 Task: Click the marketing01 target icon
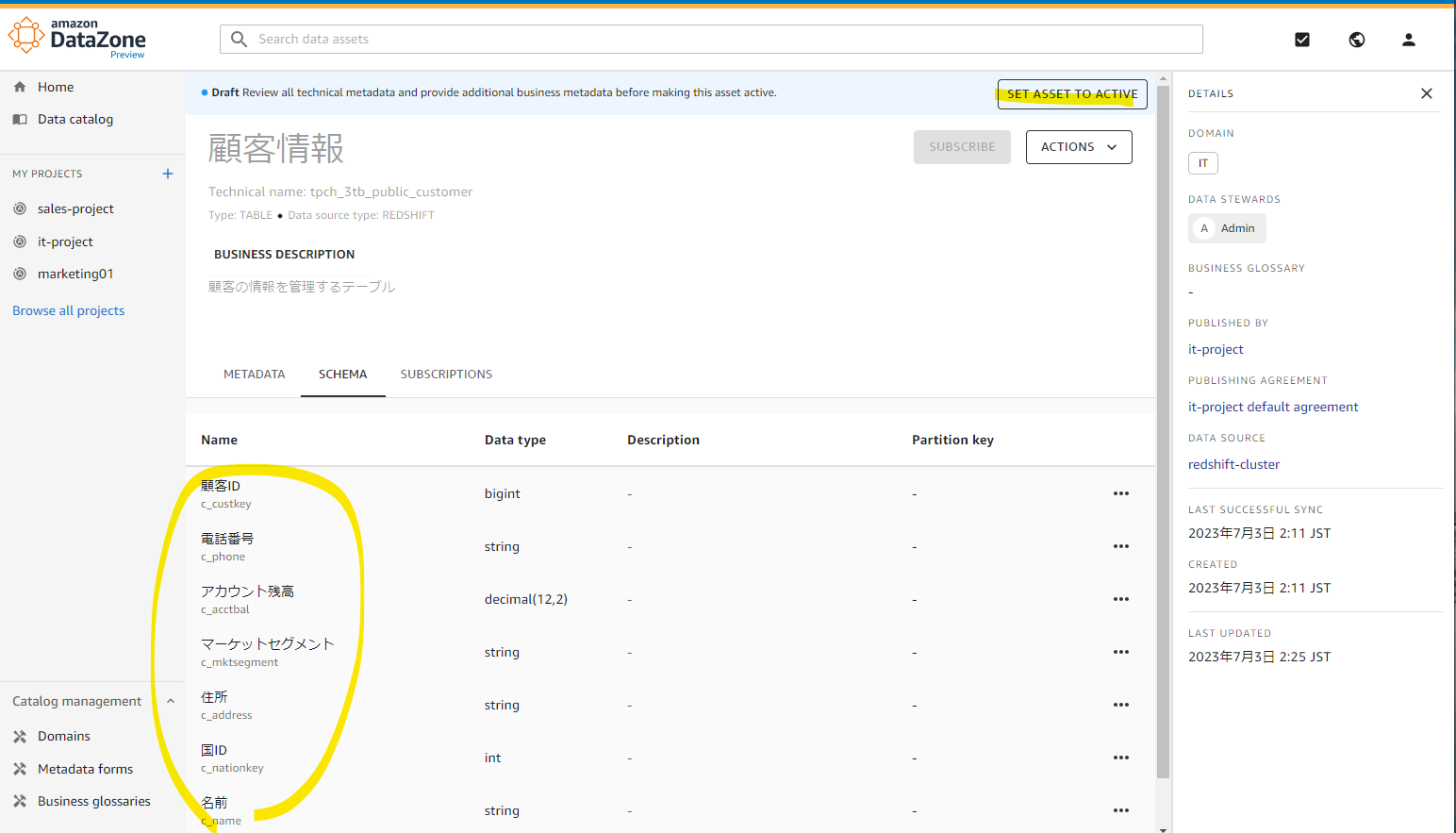pos(20,274)
